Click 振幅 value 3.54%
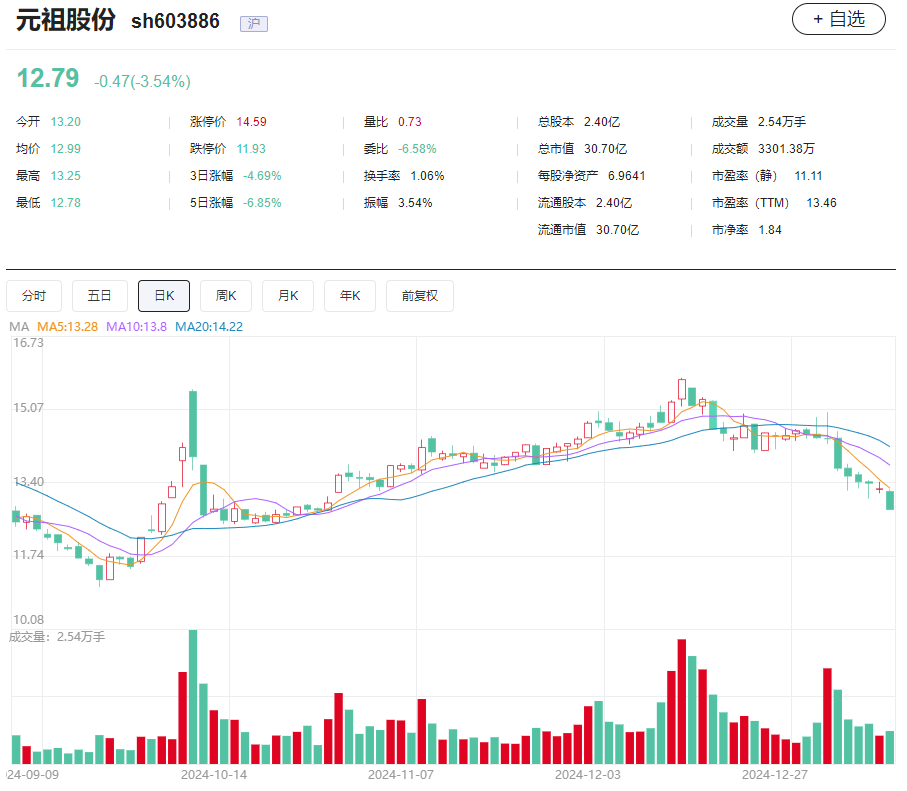Screen dimensions: 907x791 pyautogui.click(x=415, y=203)
